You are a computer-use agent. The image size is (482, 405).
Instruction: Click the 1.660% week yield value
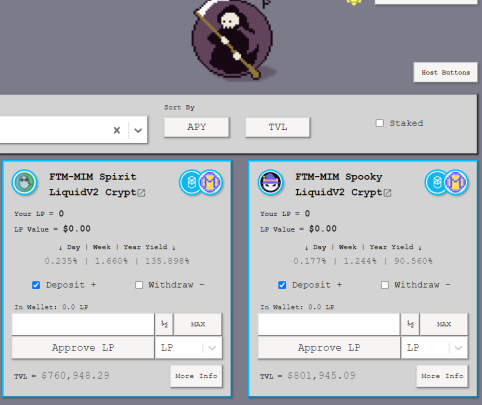click(x=111, y=261)
